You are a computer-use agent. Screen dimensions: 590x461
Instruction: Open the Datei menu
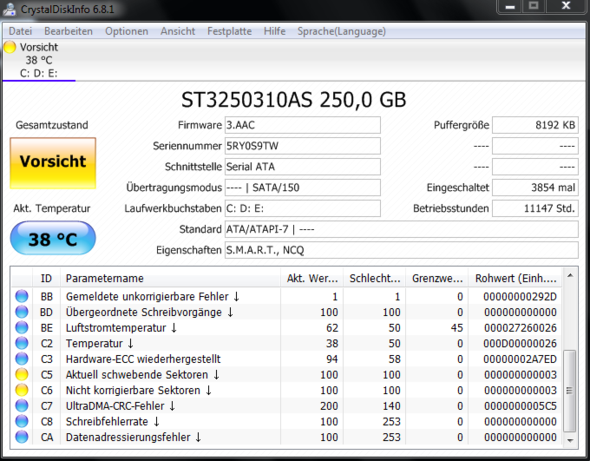coord(20,31)
